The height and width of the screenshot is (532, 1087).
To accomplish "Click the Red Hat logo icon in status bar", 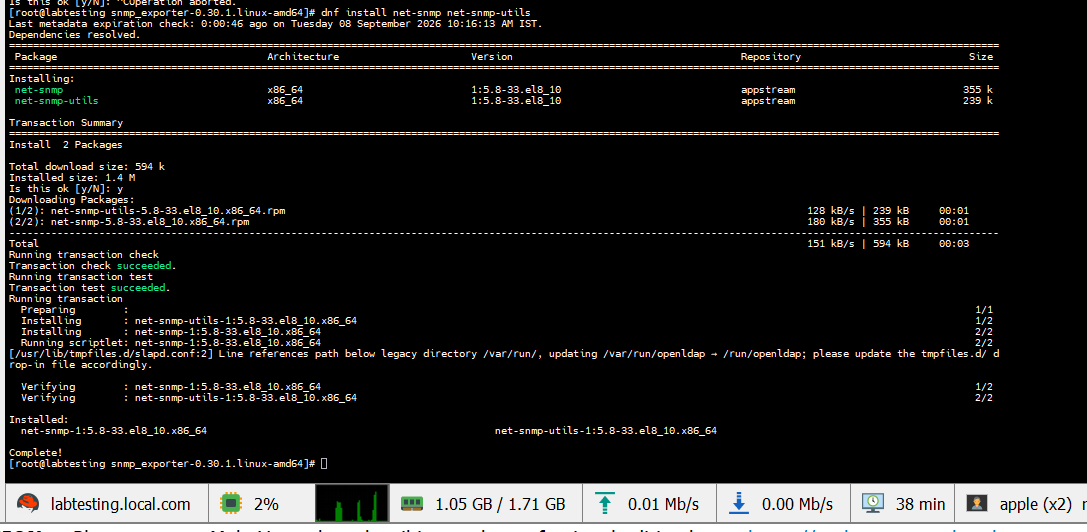I will pos(28,504).
